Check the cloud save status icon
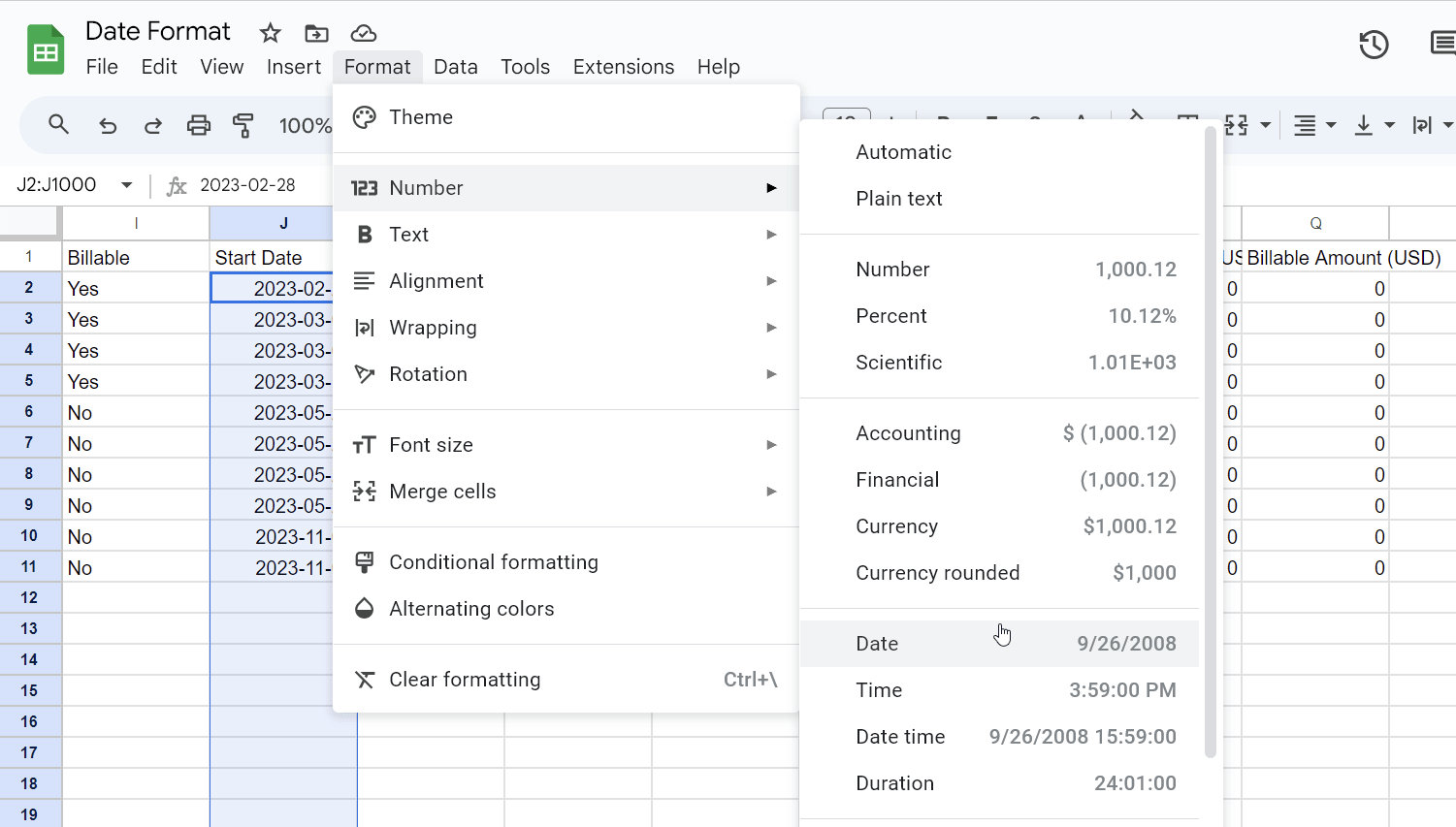The height and width of the screenshot is (827, 1456). [364, 34]
